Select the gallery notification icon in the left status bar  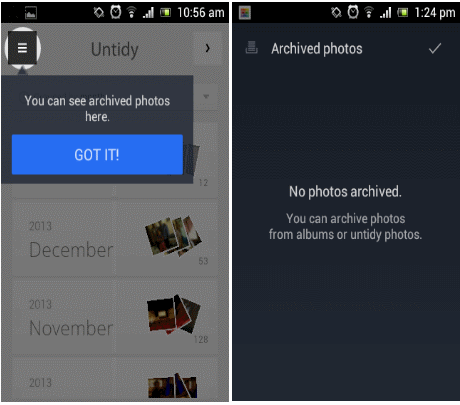(31, 13)
